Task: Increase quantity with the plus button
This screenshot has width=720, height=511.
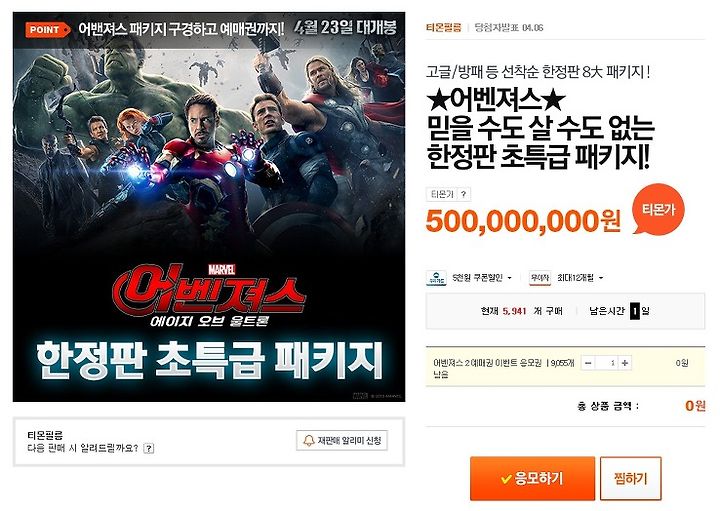Action: coord(624,363)
